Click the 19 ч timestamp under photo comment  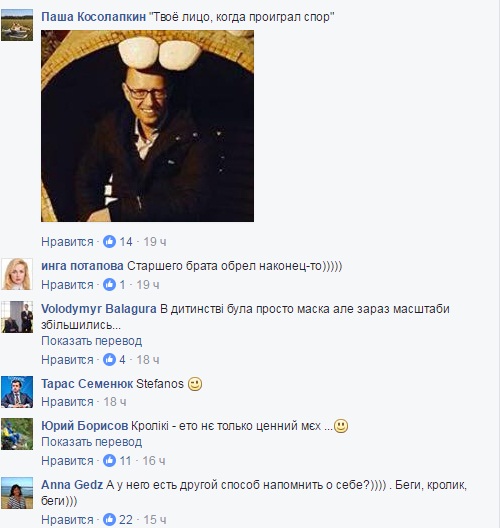pos(155,242)
